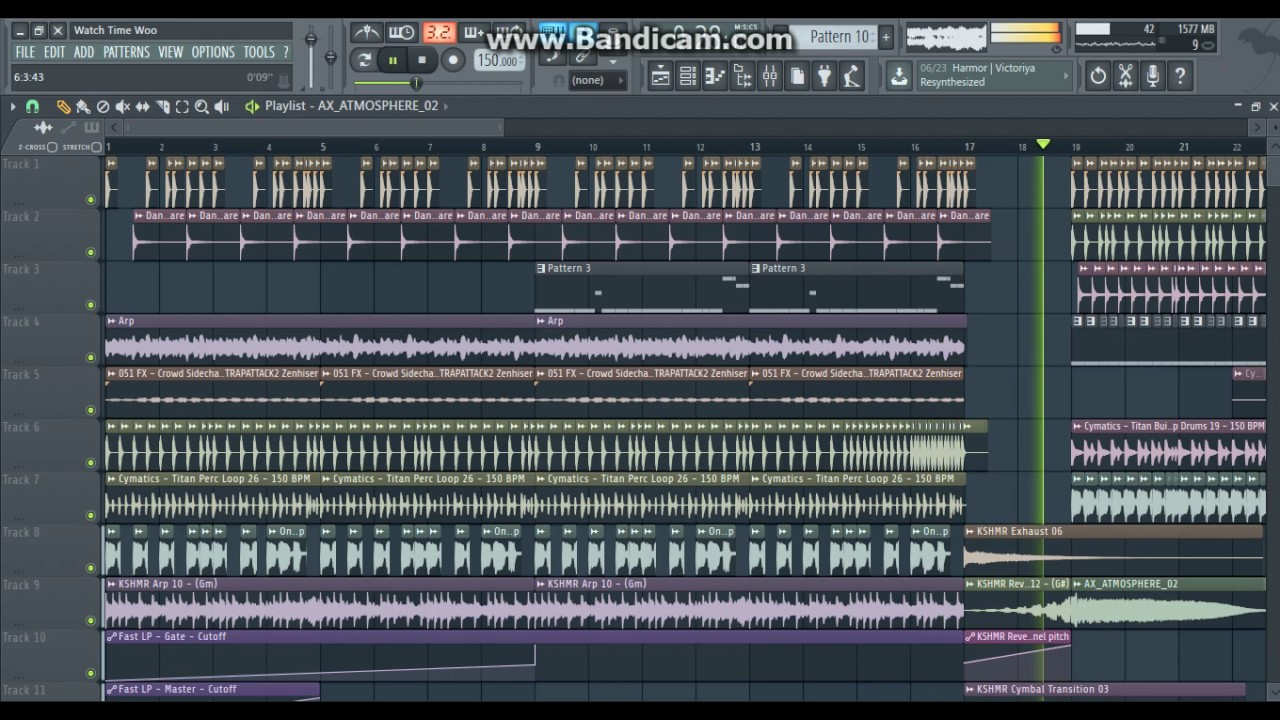1280x720 pixels.
Task: Pause playback with the pause button
Action: point(393,60)
